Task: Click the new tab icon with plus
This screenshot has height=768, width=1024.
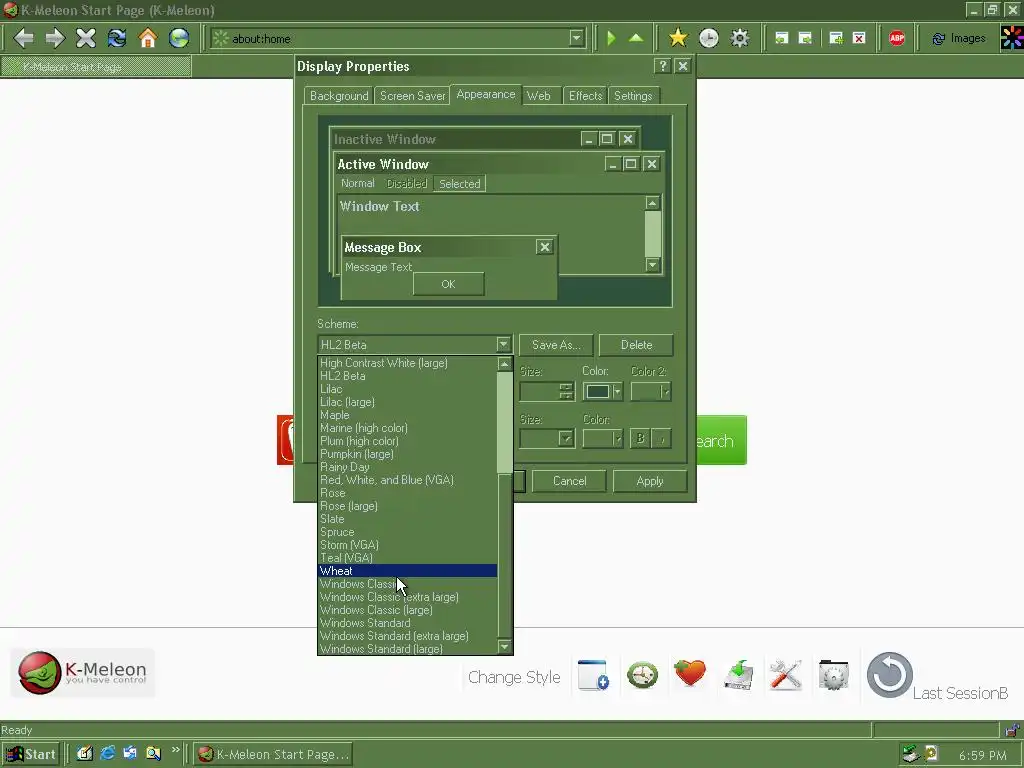Action: (836, 38)
